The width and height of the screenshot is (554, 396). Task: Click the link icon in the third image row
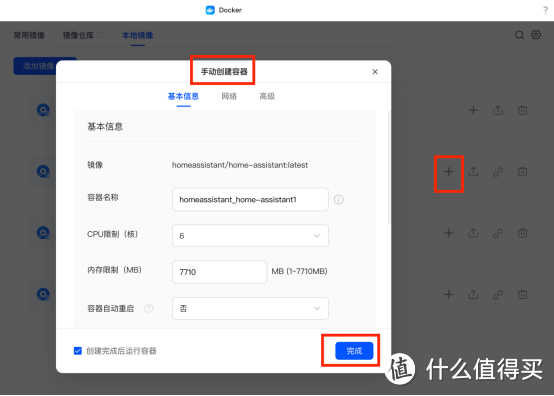click(498, 233)
